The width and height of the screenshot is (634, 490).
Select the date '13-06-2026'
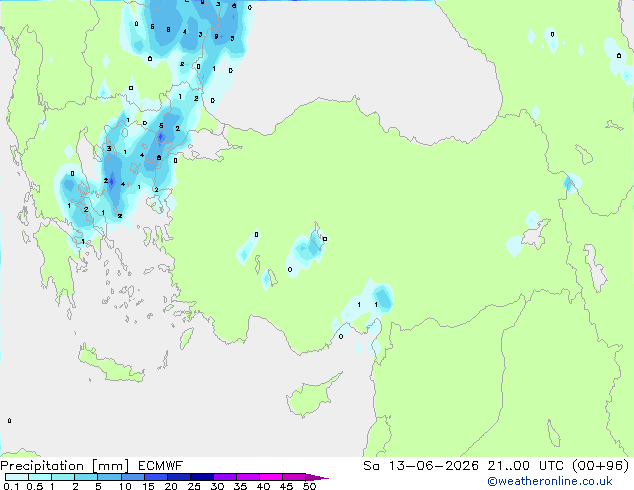(x=434, y=466)
